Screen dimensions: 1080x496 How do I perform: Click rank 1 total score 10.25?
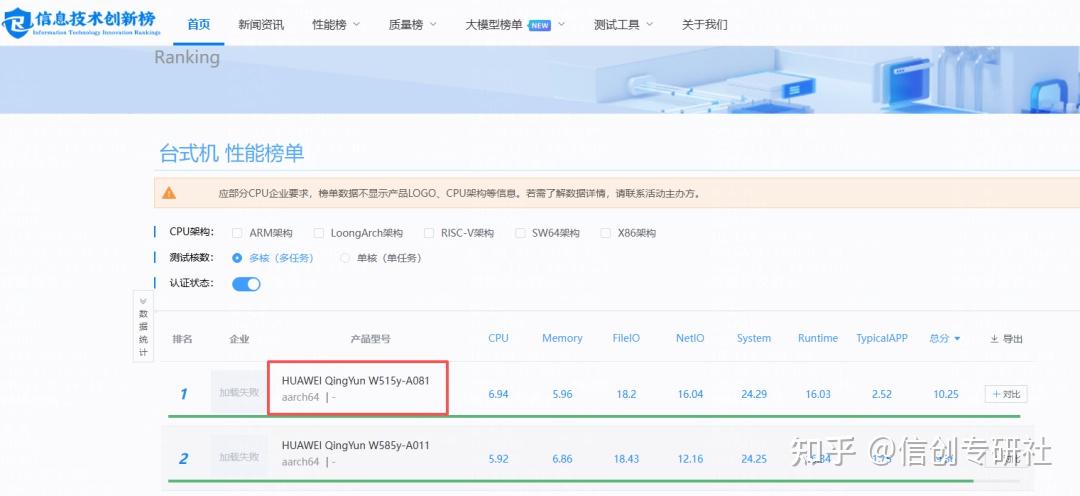945,394
